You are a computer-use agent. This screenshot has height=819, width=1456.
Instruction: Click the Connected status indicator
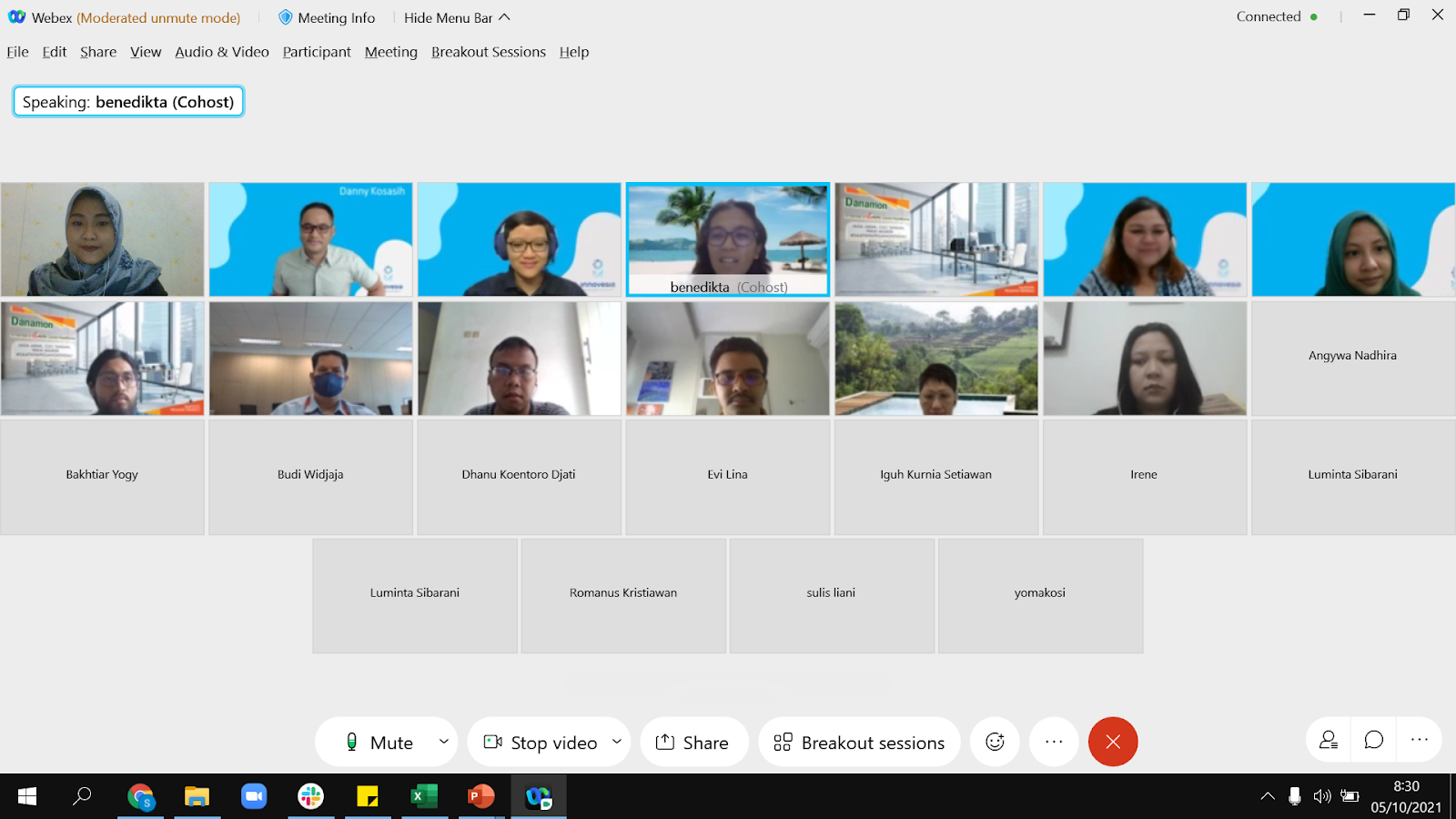(1277, 16)
